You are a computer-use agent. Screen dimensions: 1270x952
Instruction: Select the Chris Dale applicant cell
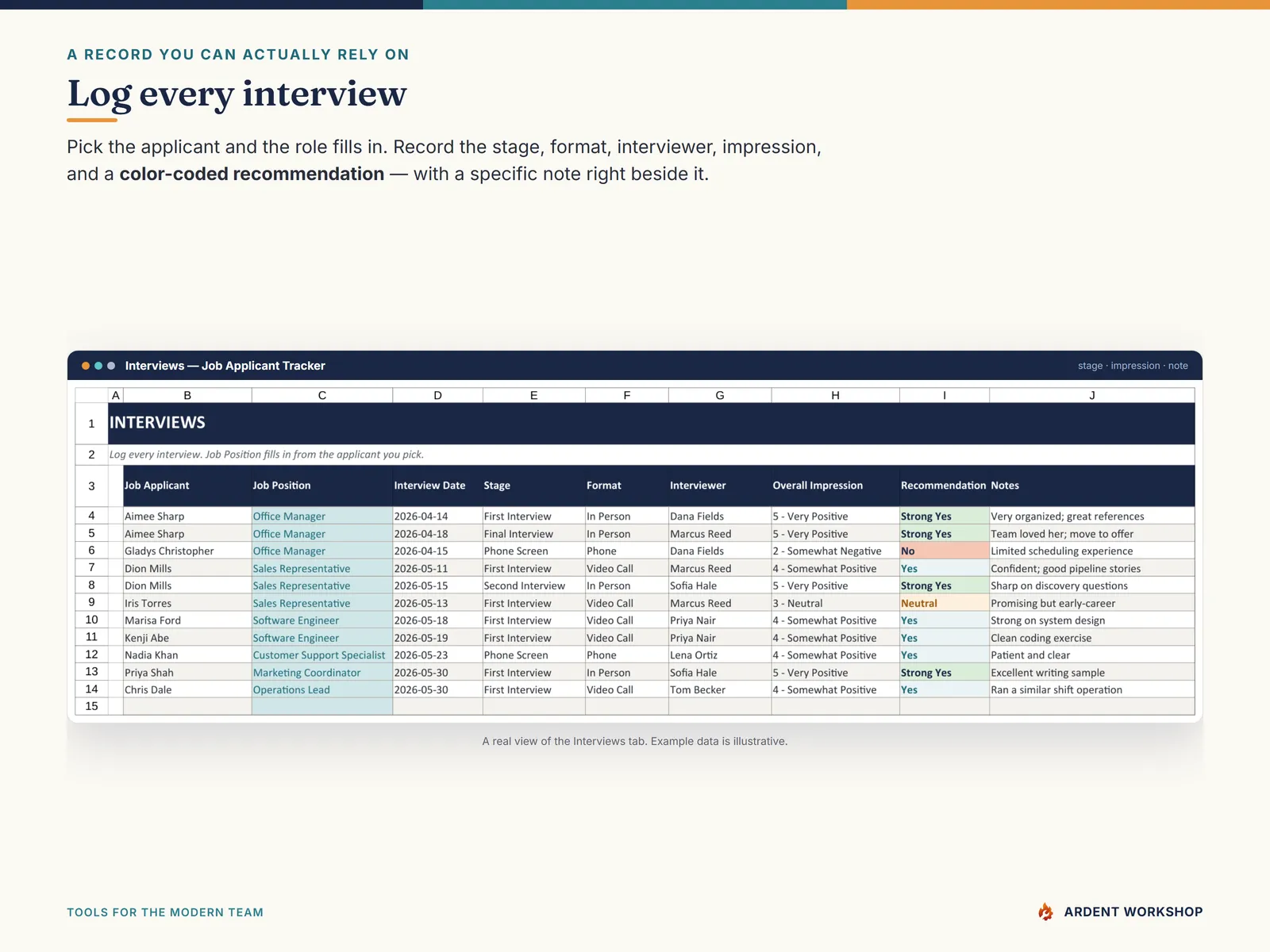point(187,689)
